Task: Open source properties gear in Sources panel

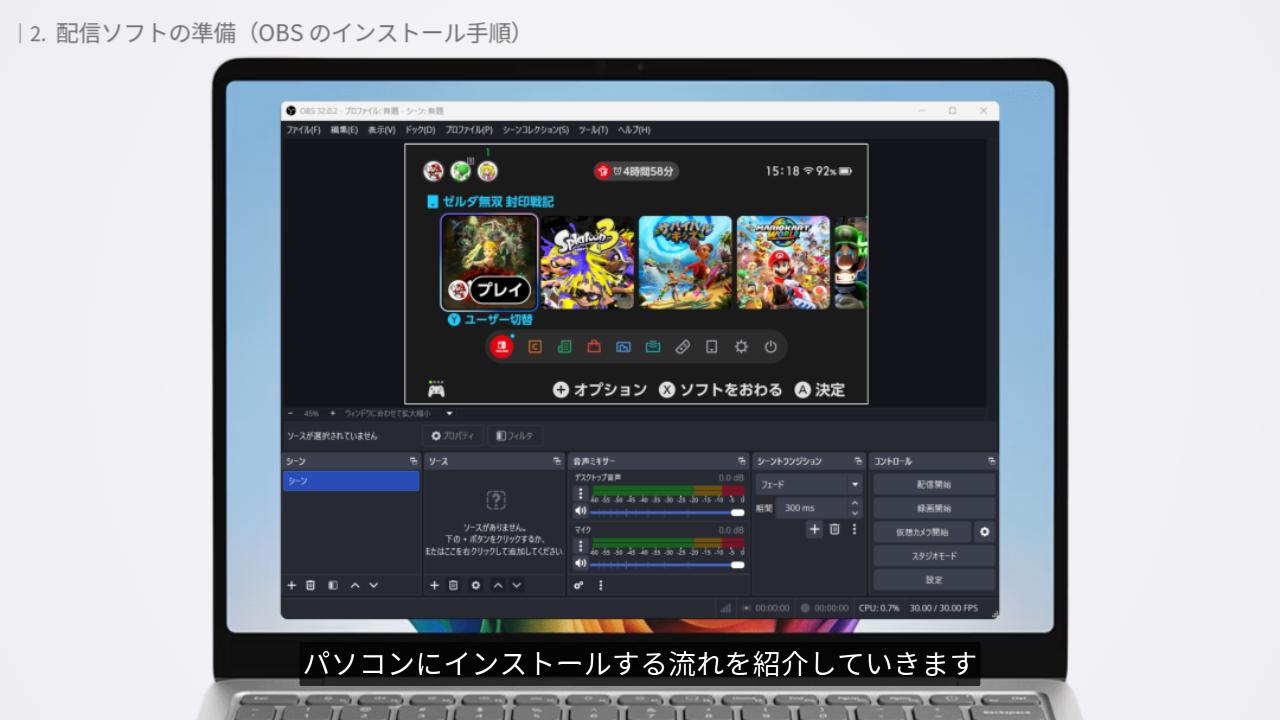Action: 475,585
